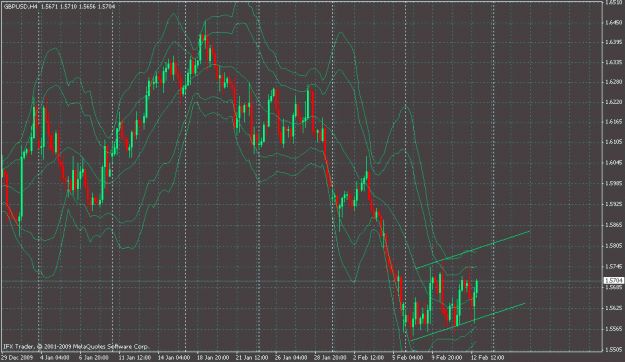Click the 18 Jan 20:00 time label

212,357
